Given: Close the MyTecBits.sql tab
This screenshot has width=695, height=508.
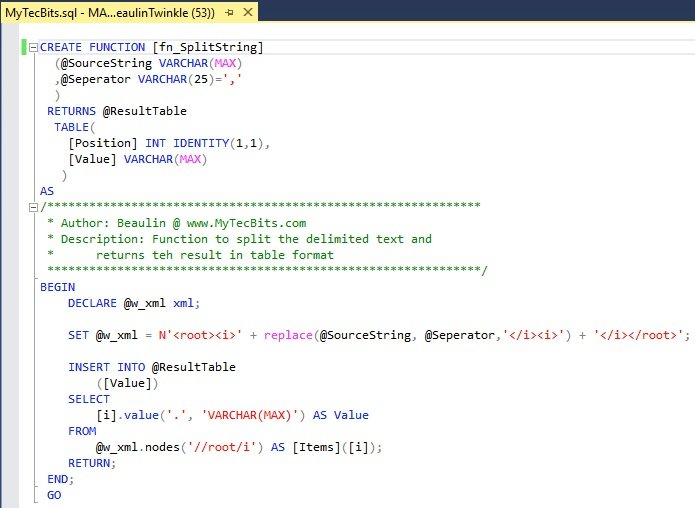Looking at the screenshot, I should pos(248,12).
